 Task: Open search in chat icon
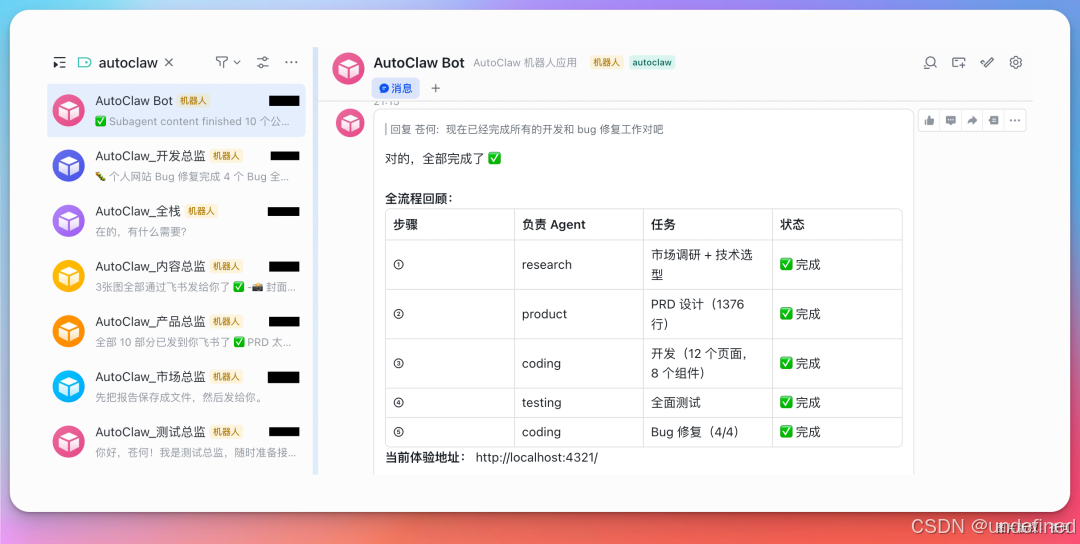coord(931,63)
